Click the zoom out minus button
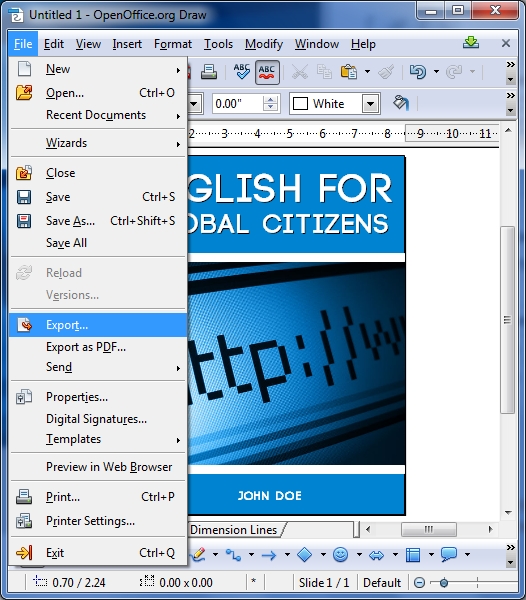The image size is (526, 600). (420, 583)
